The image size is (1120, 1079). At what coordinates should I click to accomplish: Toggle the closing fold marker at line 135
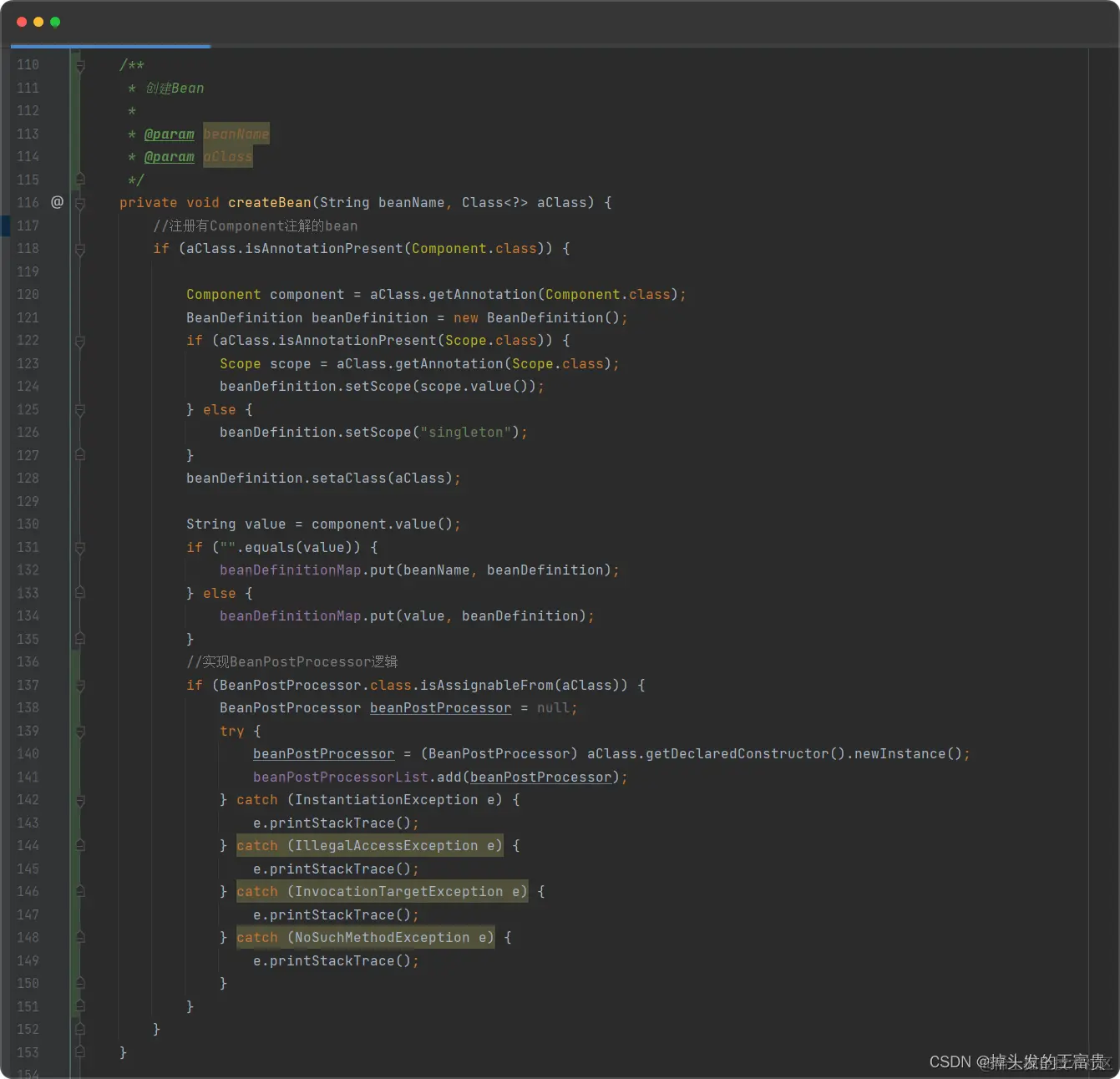80,639
